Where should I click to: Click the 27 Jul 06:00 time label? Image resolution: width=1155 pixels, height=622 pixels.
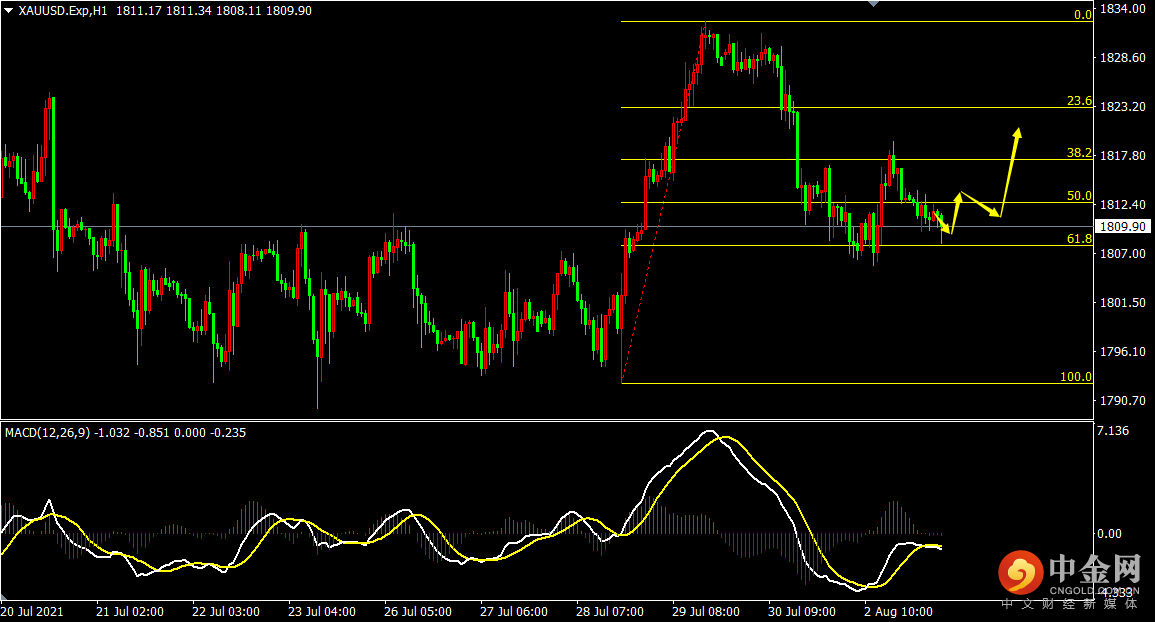coord(514,612)
